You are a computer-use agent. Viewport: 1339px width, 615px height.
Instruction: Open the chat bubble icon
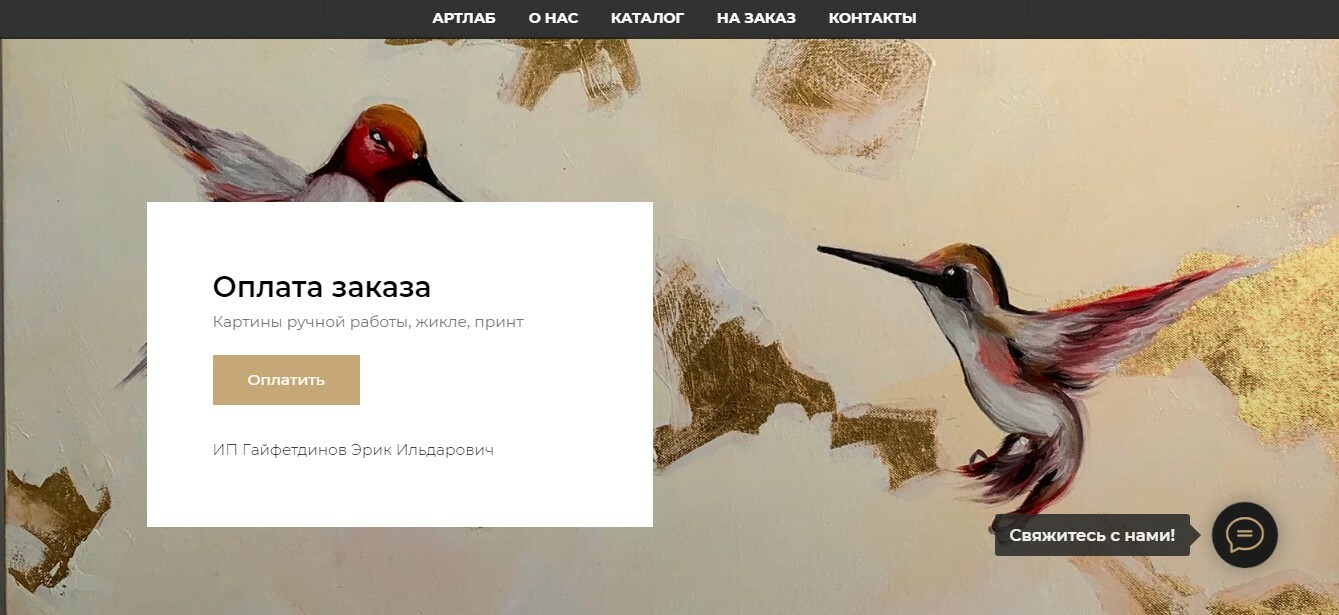click(1244, 535)
